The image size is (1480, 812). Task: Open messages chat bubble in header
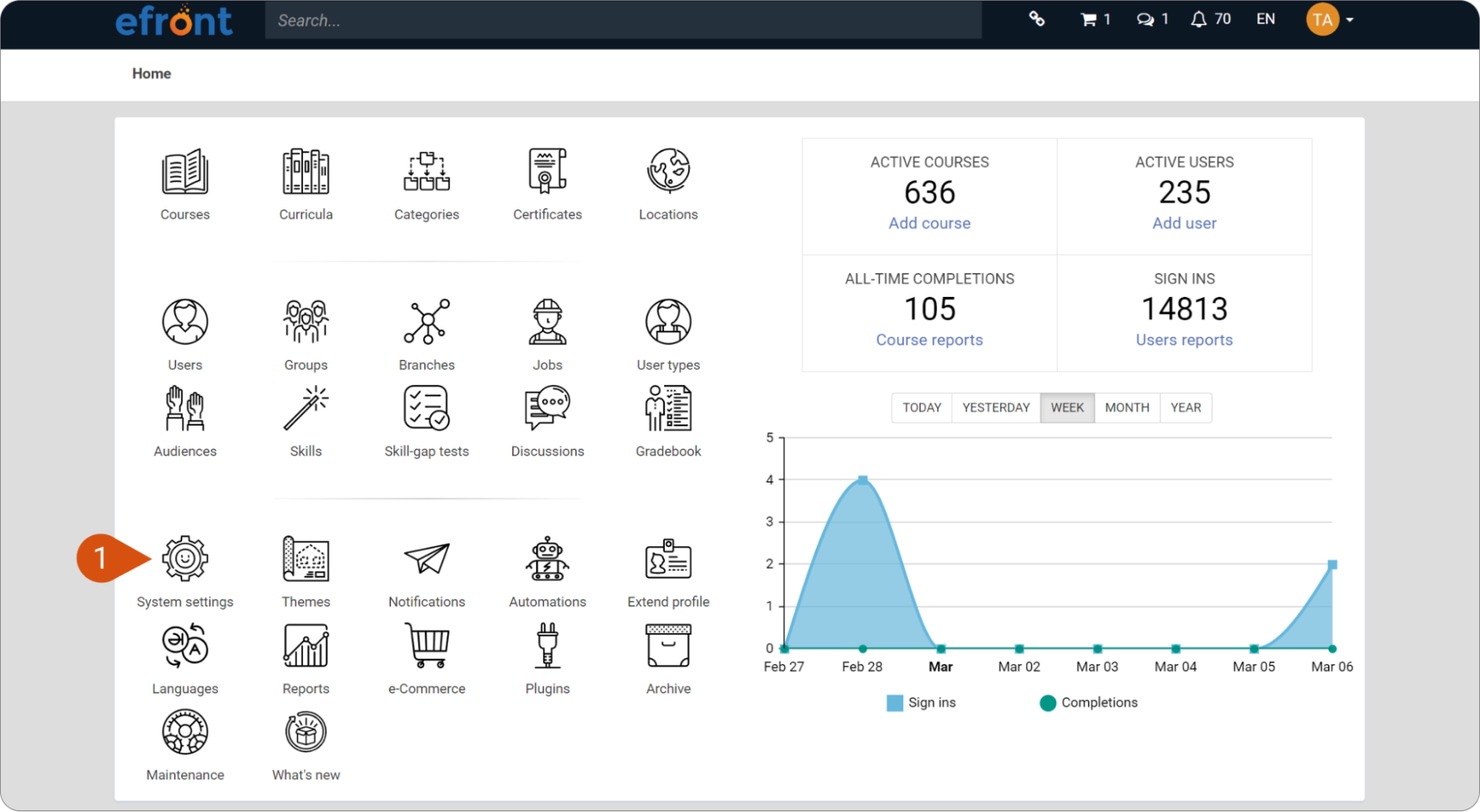[x=1152, y=19]
